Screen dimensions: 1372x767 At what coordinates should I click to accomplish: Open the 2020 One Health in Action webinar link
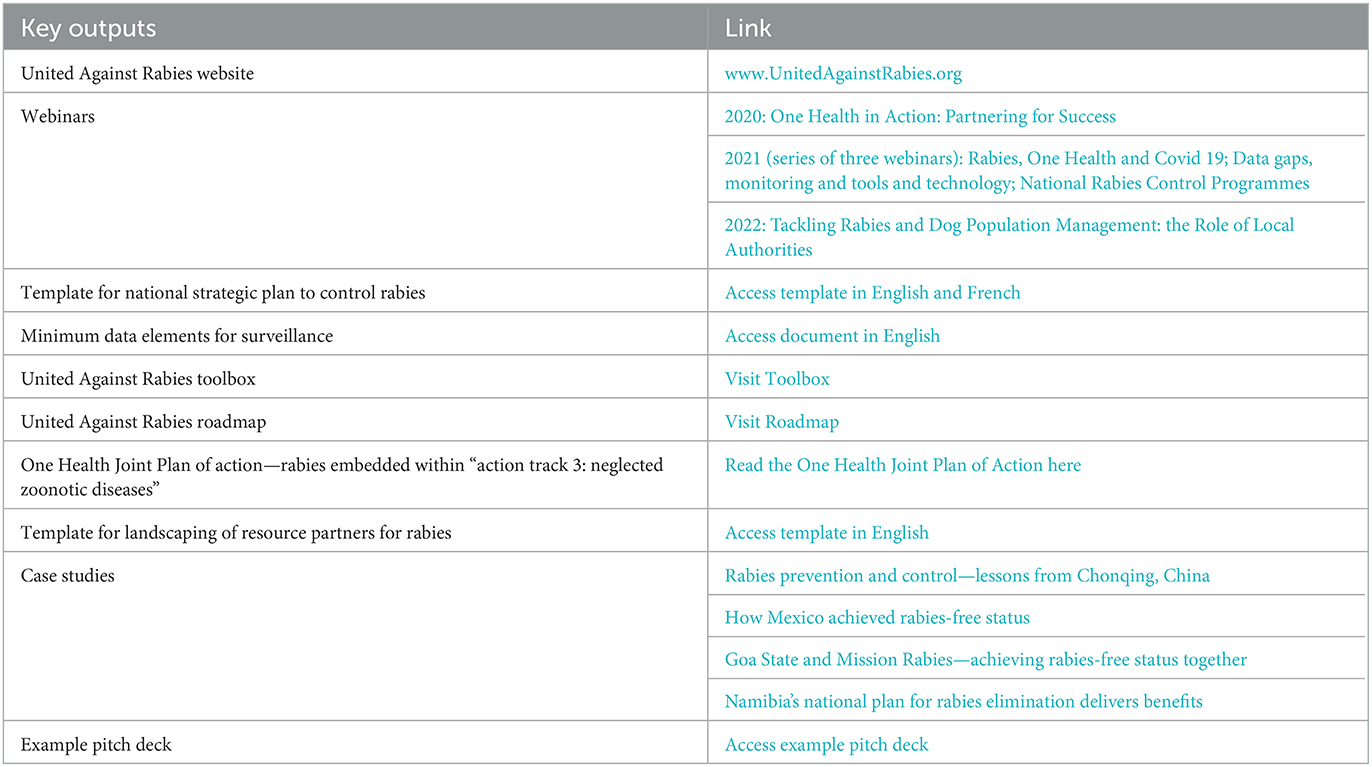pyautogui.click(x=920, y=116)
